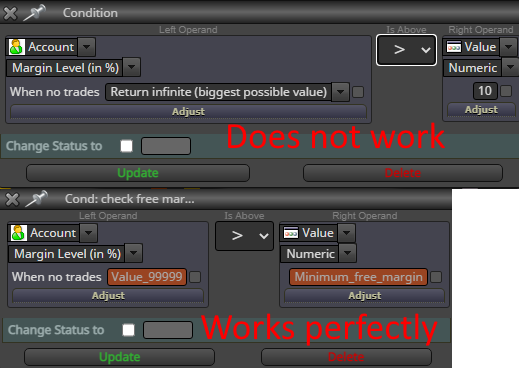This screenshot has height=368, width=519.
Task: Click Adjust under Right Operand in lower panel
Action: click(x=365, y=296)
